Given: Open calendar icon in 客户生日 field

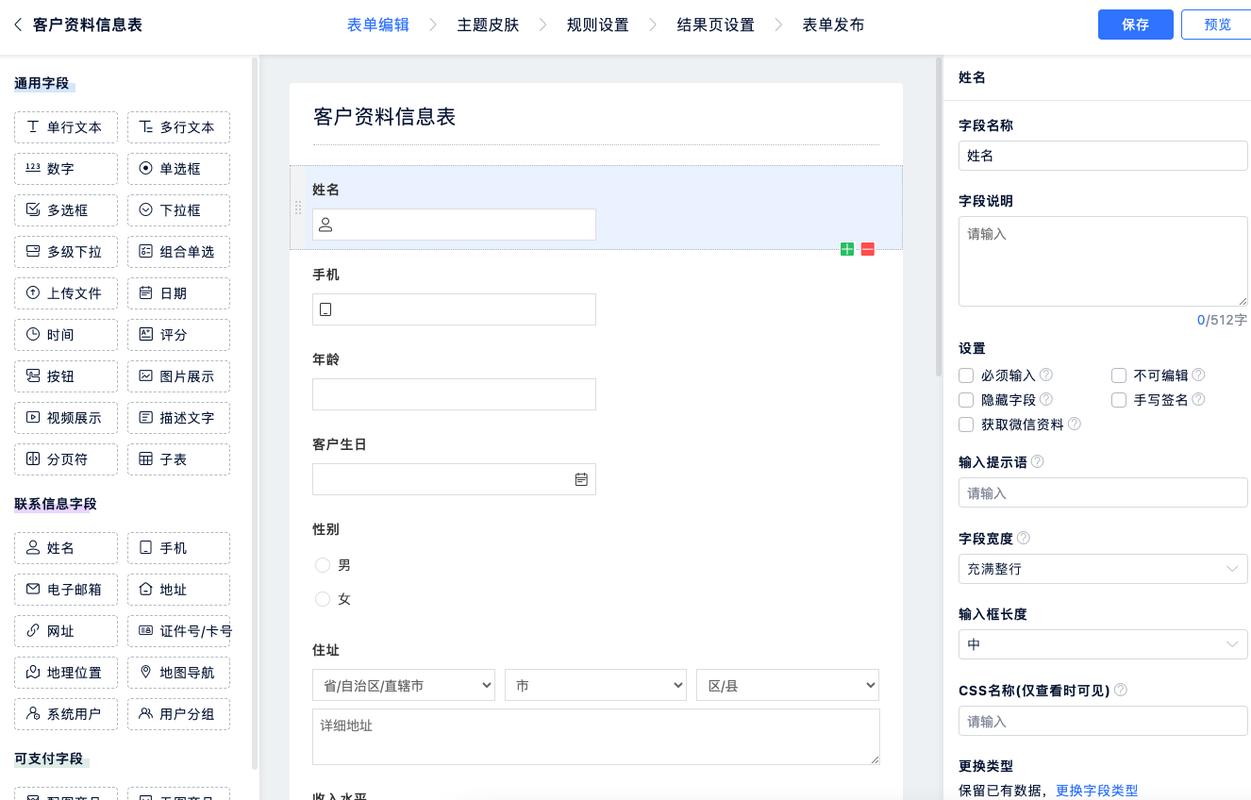Looking at the screenshot, I should (x=581, y=480).
